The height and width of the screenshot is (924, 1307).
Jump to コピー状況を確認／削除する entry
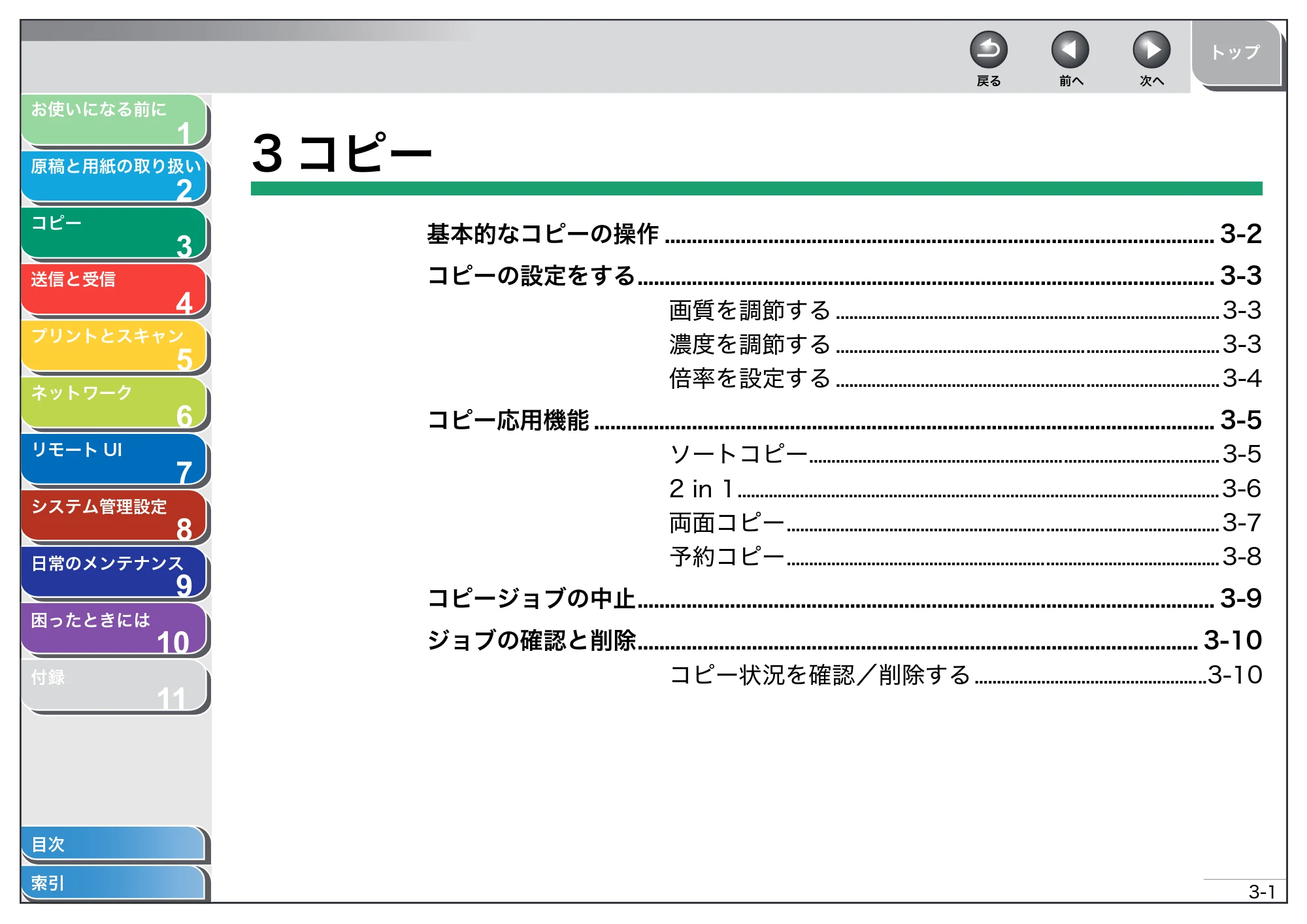coord(820,675)
